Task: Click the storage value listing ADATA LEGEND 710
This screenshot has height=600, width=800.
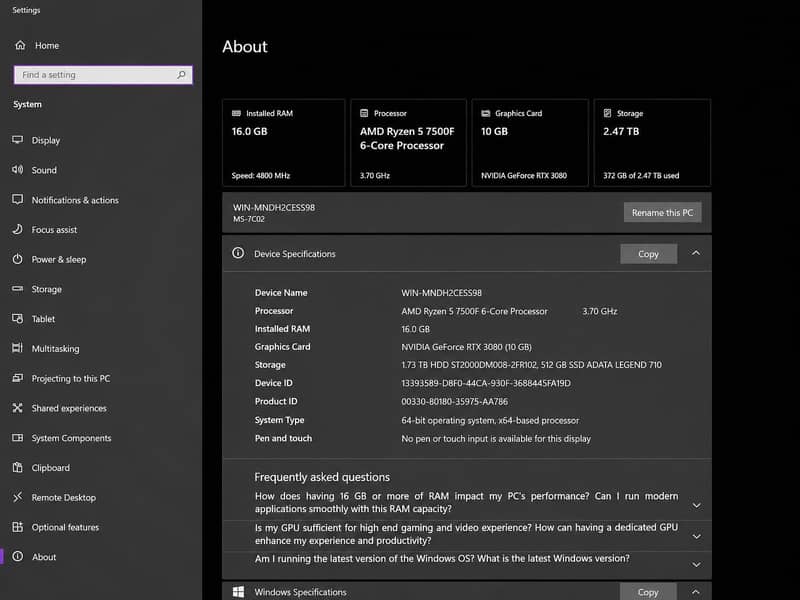Action: (x=531, y=365)
